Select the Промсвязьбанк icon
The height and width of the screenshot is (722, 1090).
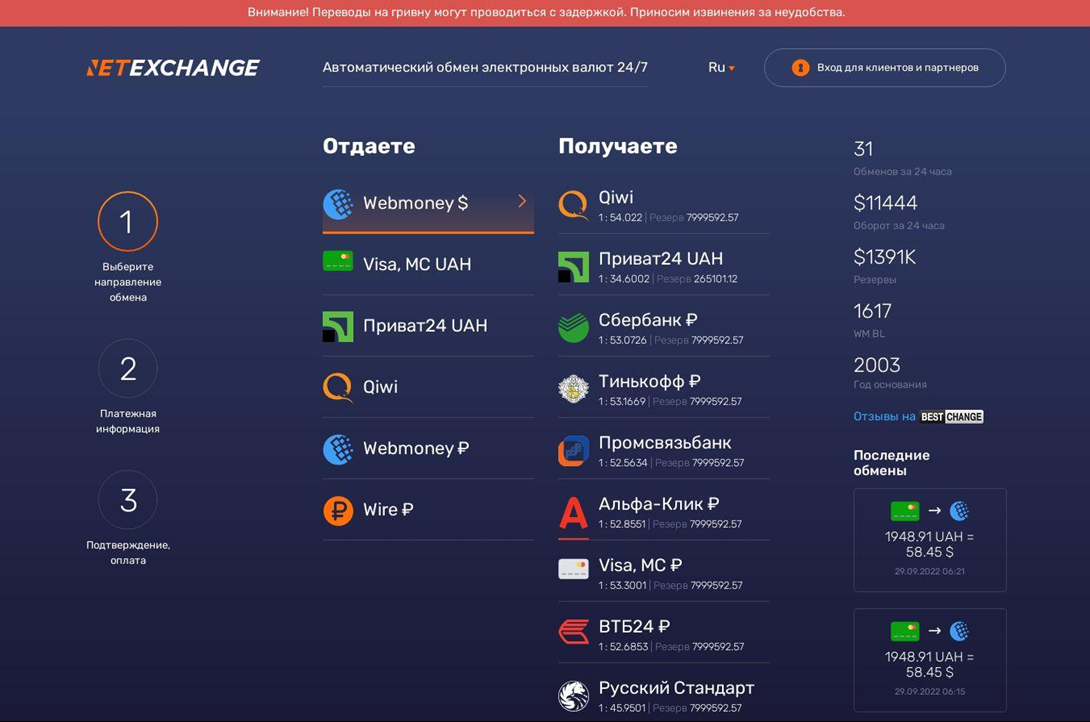coord(573,450)
